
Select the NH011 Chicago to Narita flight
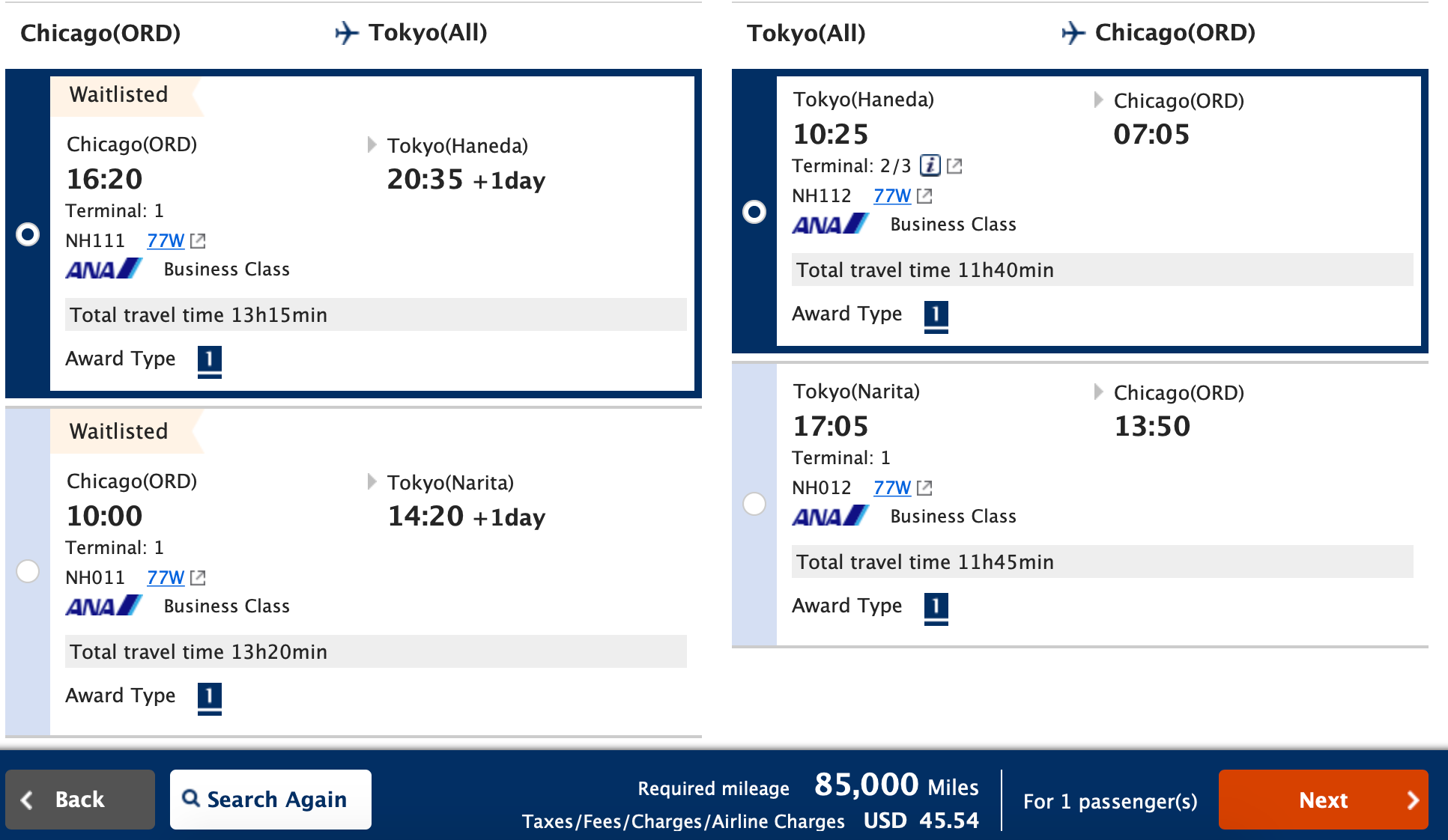[x=28, y=571]
